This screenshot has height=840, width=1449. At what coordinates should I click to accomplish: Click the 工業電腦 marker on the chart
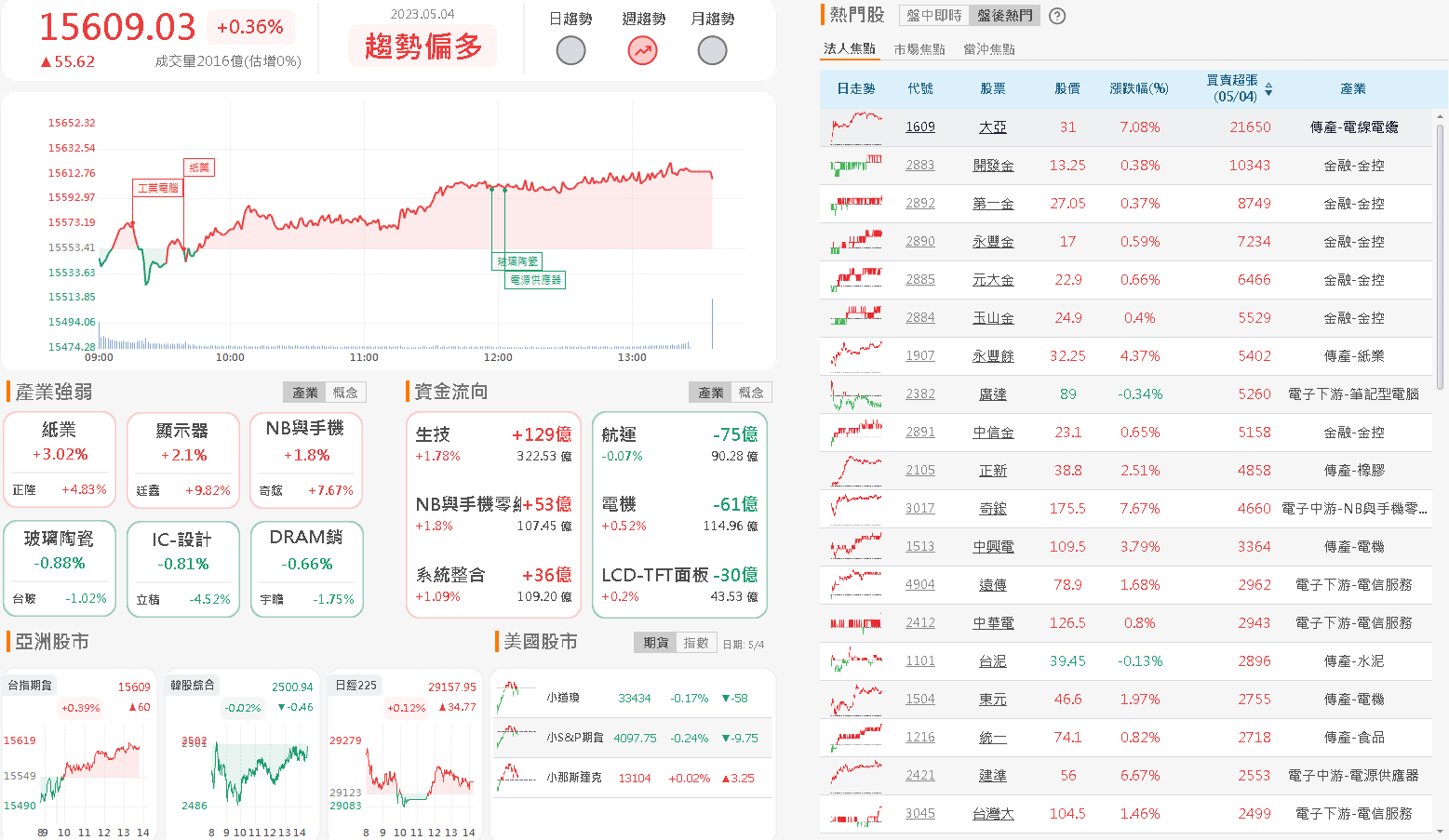pos(157,188)
